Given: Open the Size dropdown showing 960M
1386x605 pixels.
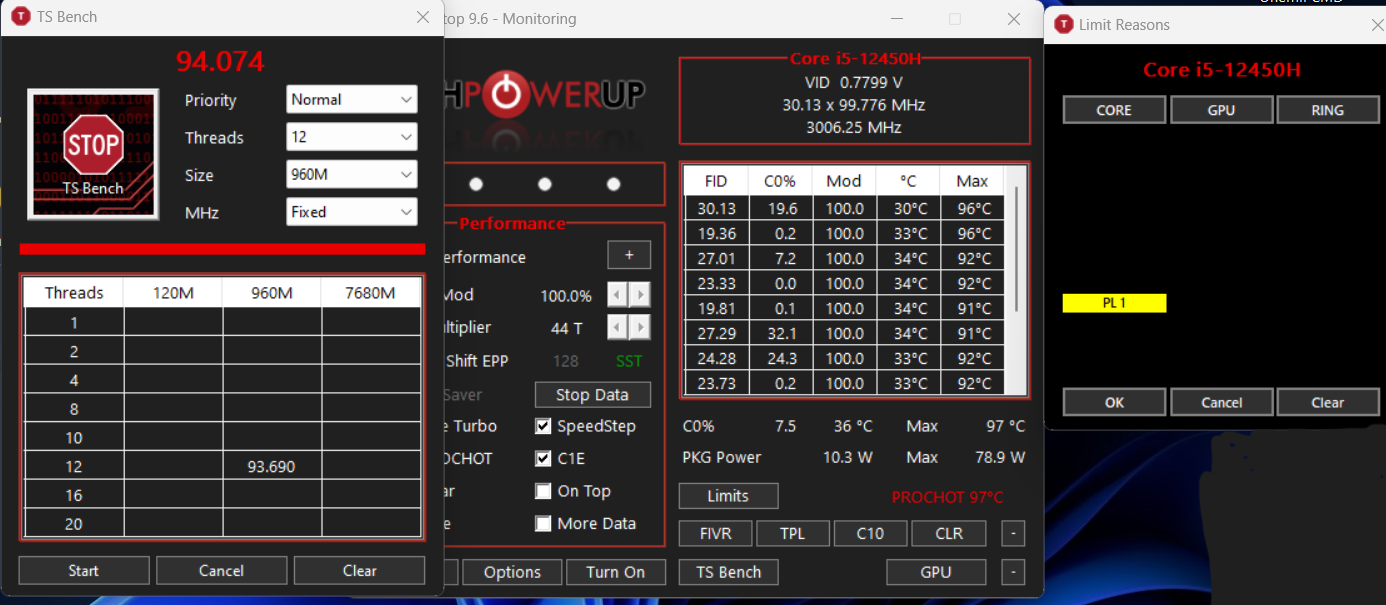Looking at the screenshot, I should (x=351, y=175).
